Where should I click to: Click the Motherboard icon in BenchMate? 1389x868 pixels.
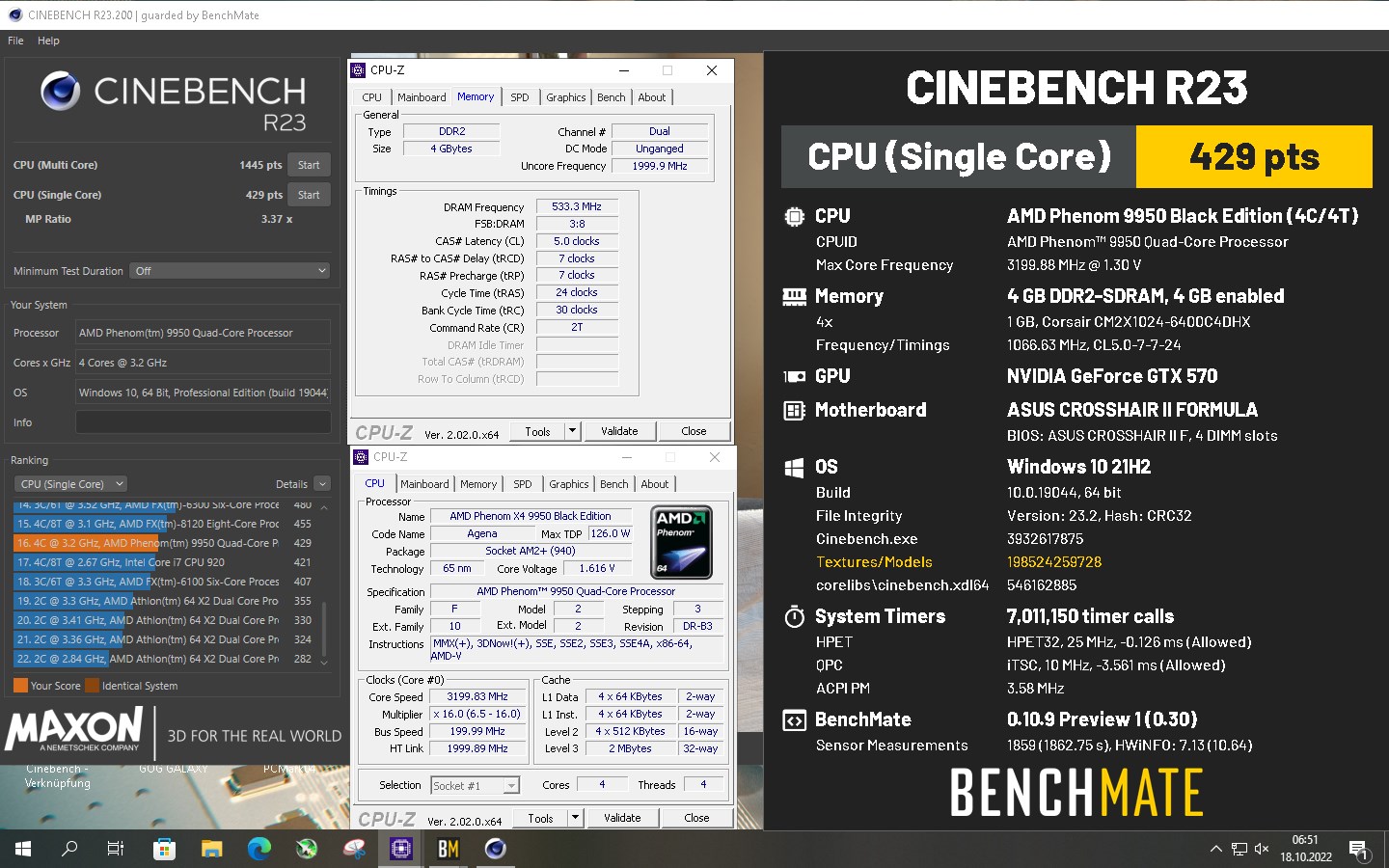pos(794,411)
